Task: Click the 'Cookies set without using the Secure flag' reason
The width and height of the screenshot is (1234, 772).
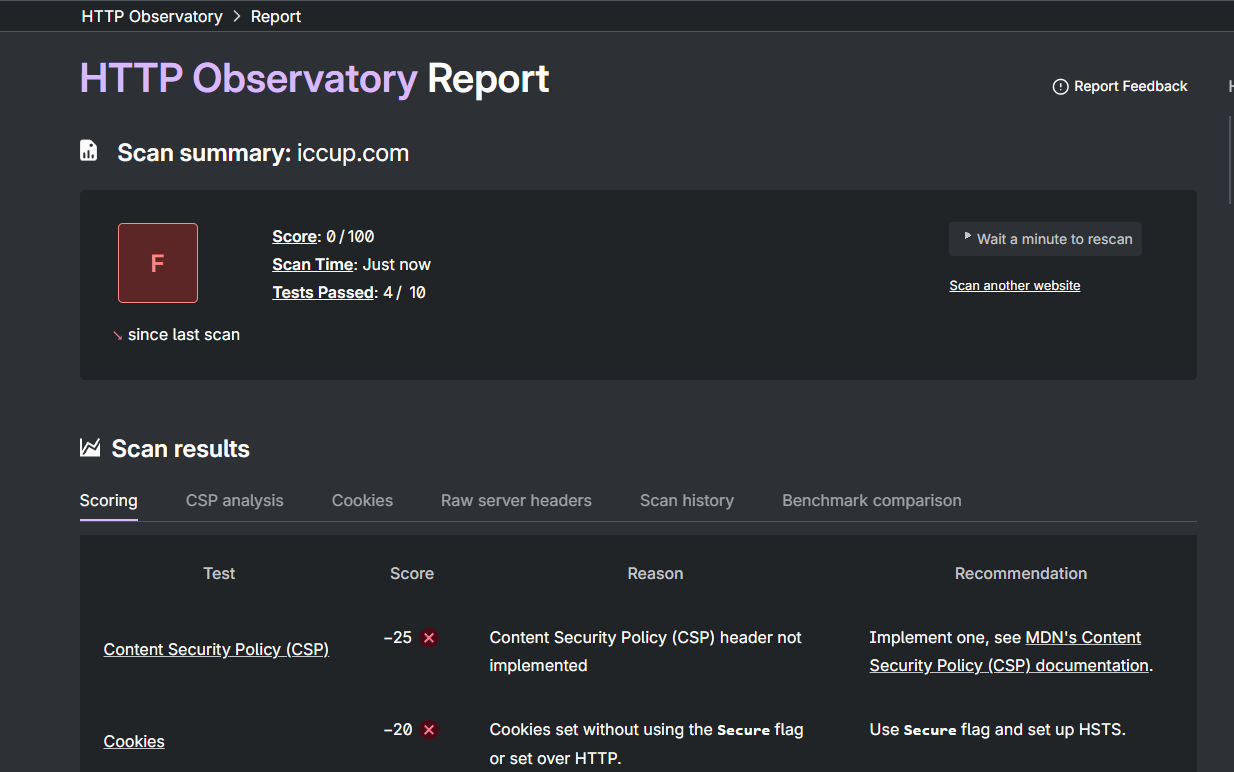Action: tap(646, 744)
